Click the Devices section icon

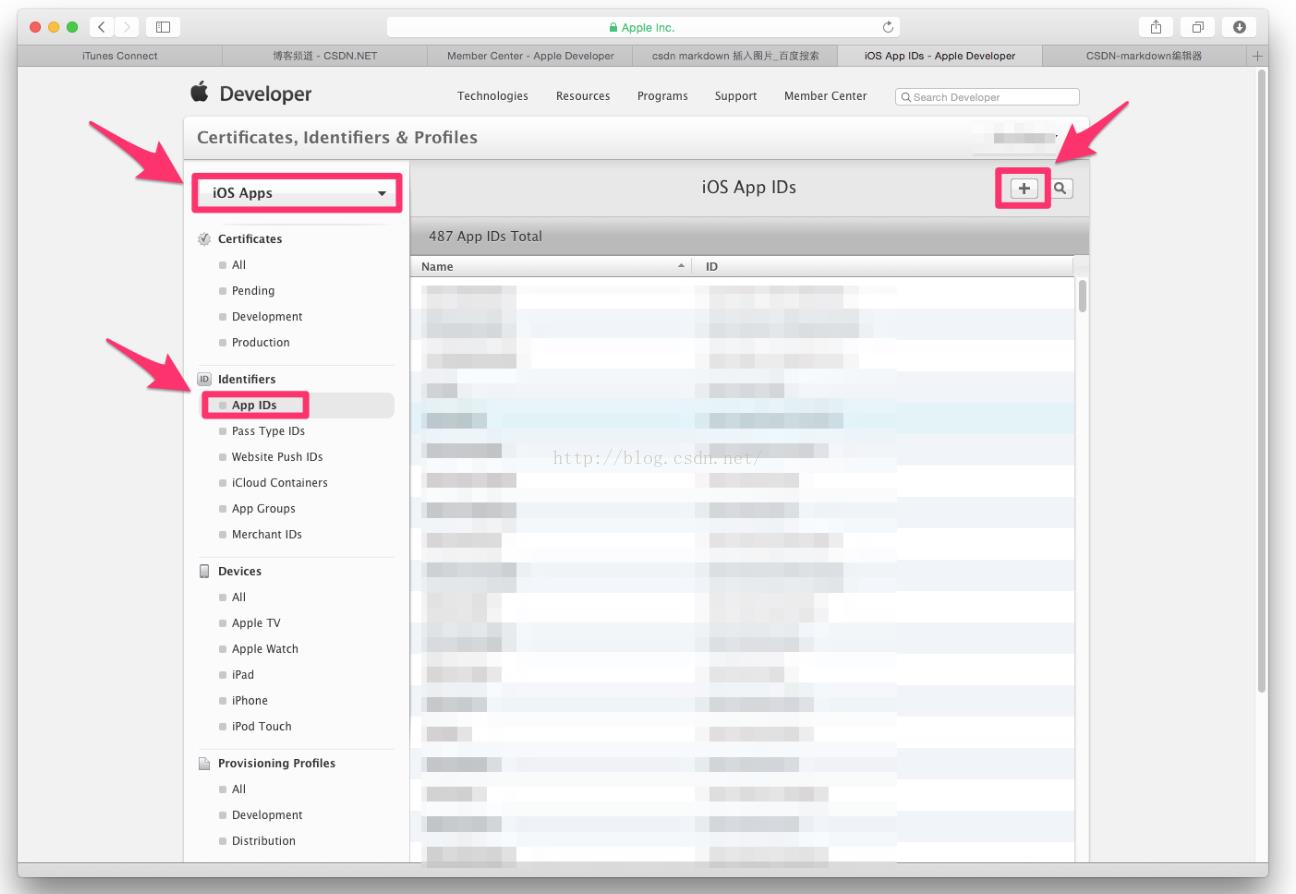pos(204,571)
